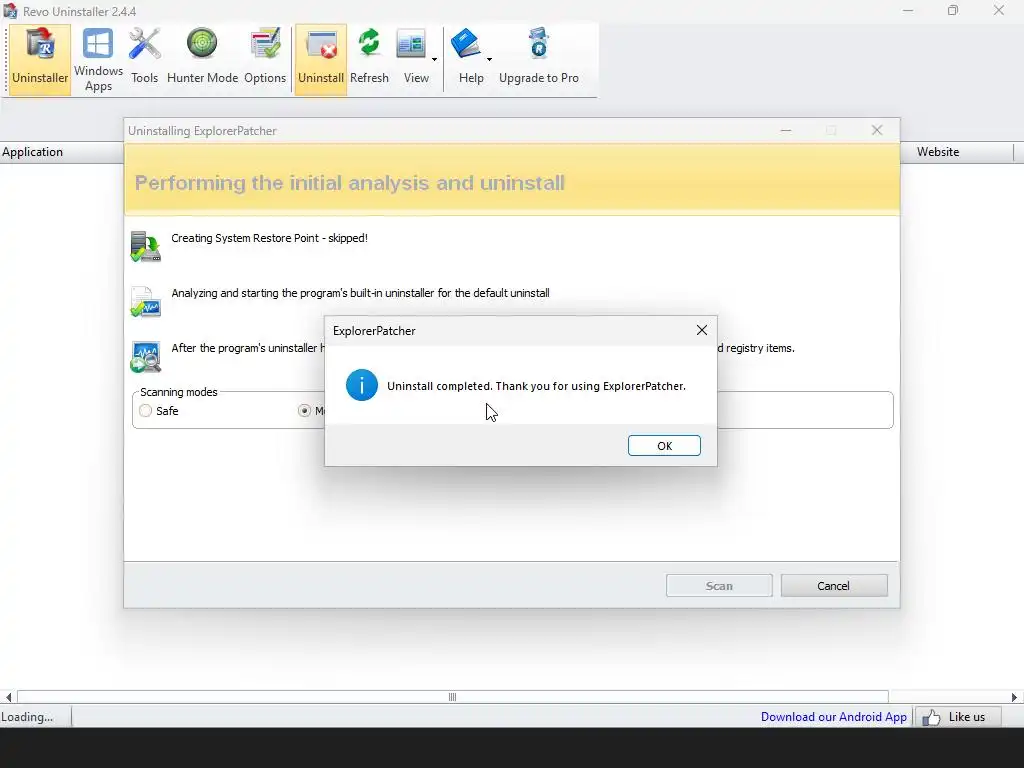
Task: Open the Windows Apps section
Action: 98,59
